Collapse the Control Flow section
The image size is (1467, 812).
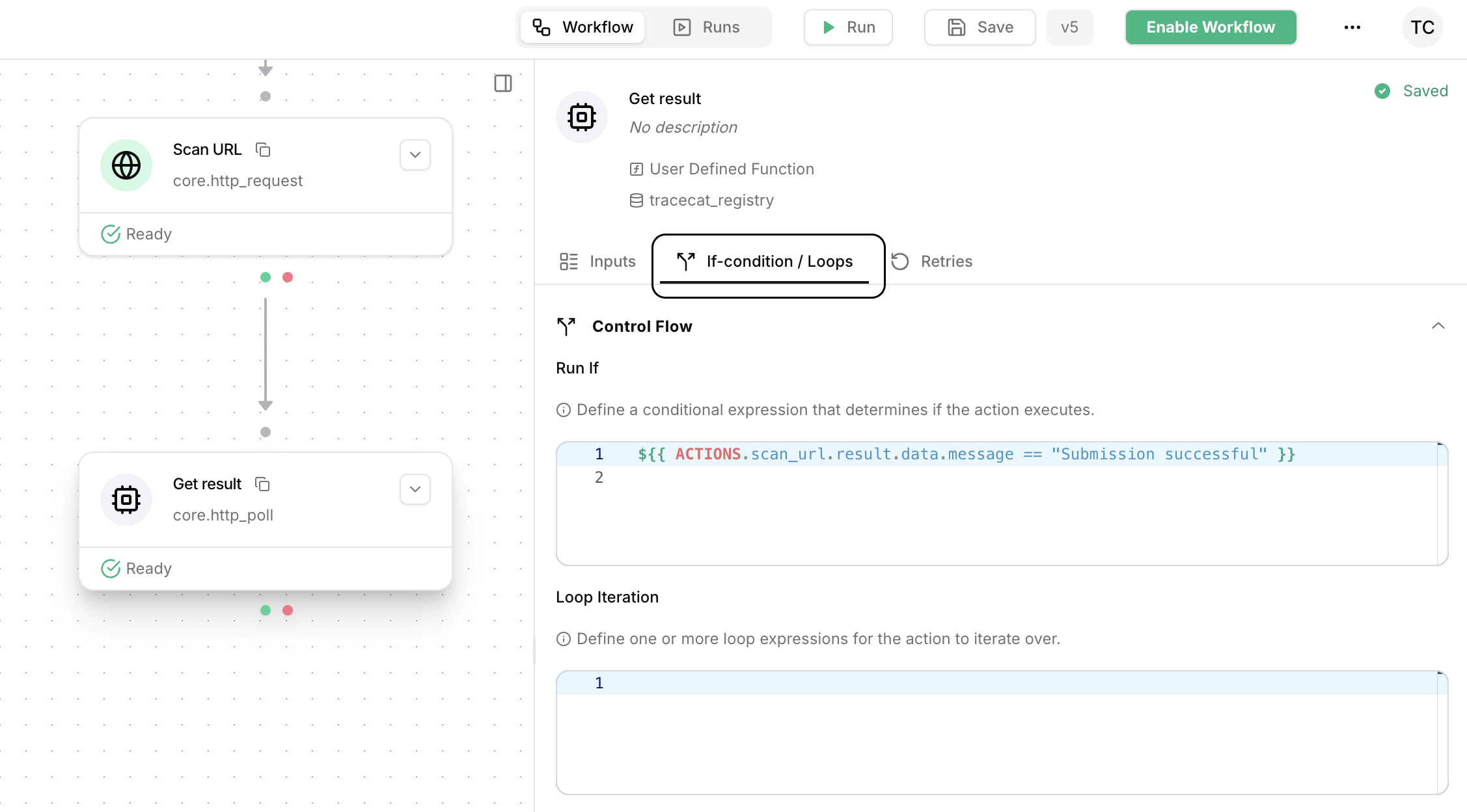click(1438, 326)
